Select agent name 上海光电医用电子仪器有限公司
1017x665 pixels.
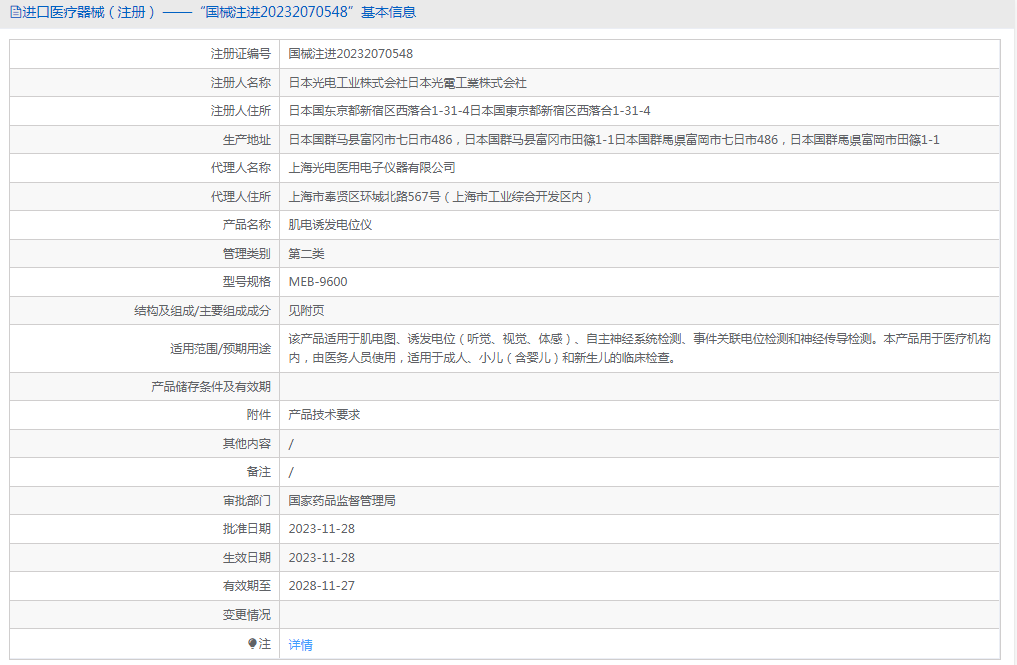click(x=372, y=168)
